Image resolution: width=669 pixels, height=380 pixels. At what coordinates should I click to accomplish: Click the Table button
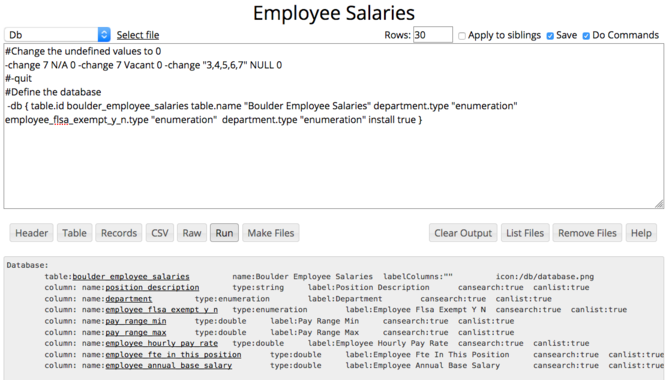[x=74, y=233]
